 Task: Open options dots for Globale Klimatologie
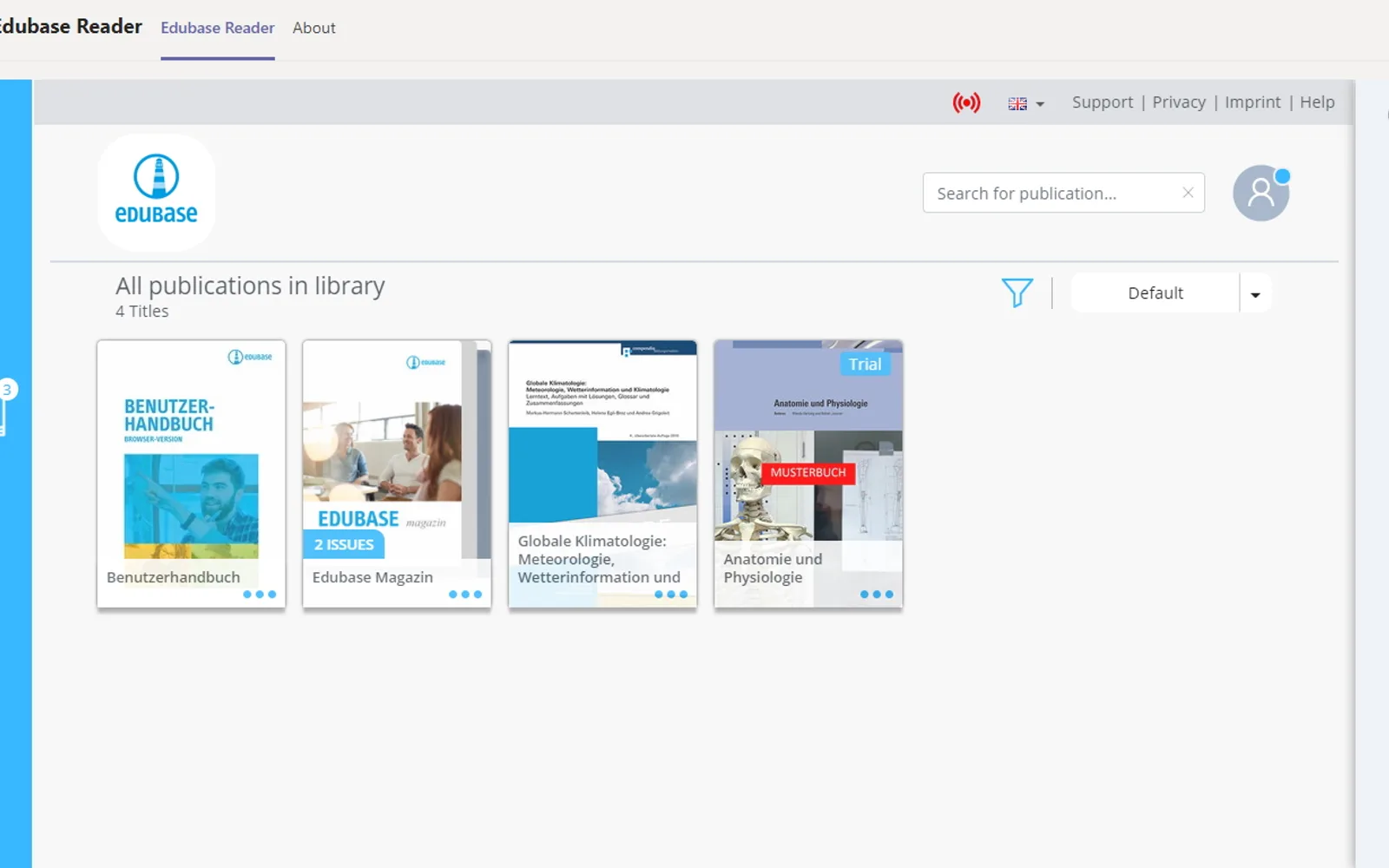[x=671, y=595]
